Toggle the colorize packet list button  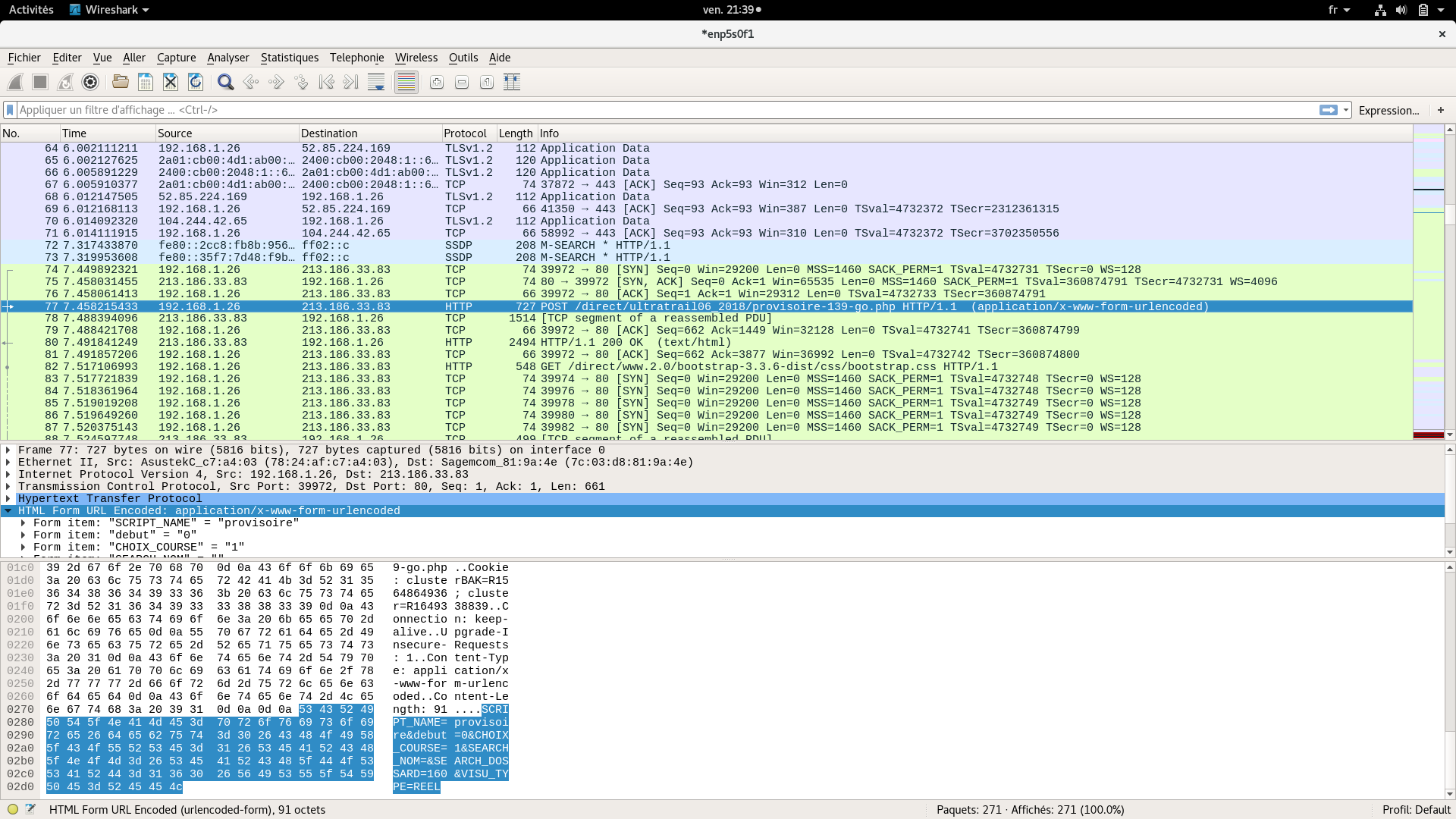(x=406, y=82)
